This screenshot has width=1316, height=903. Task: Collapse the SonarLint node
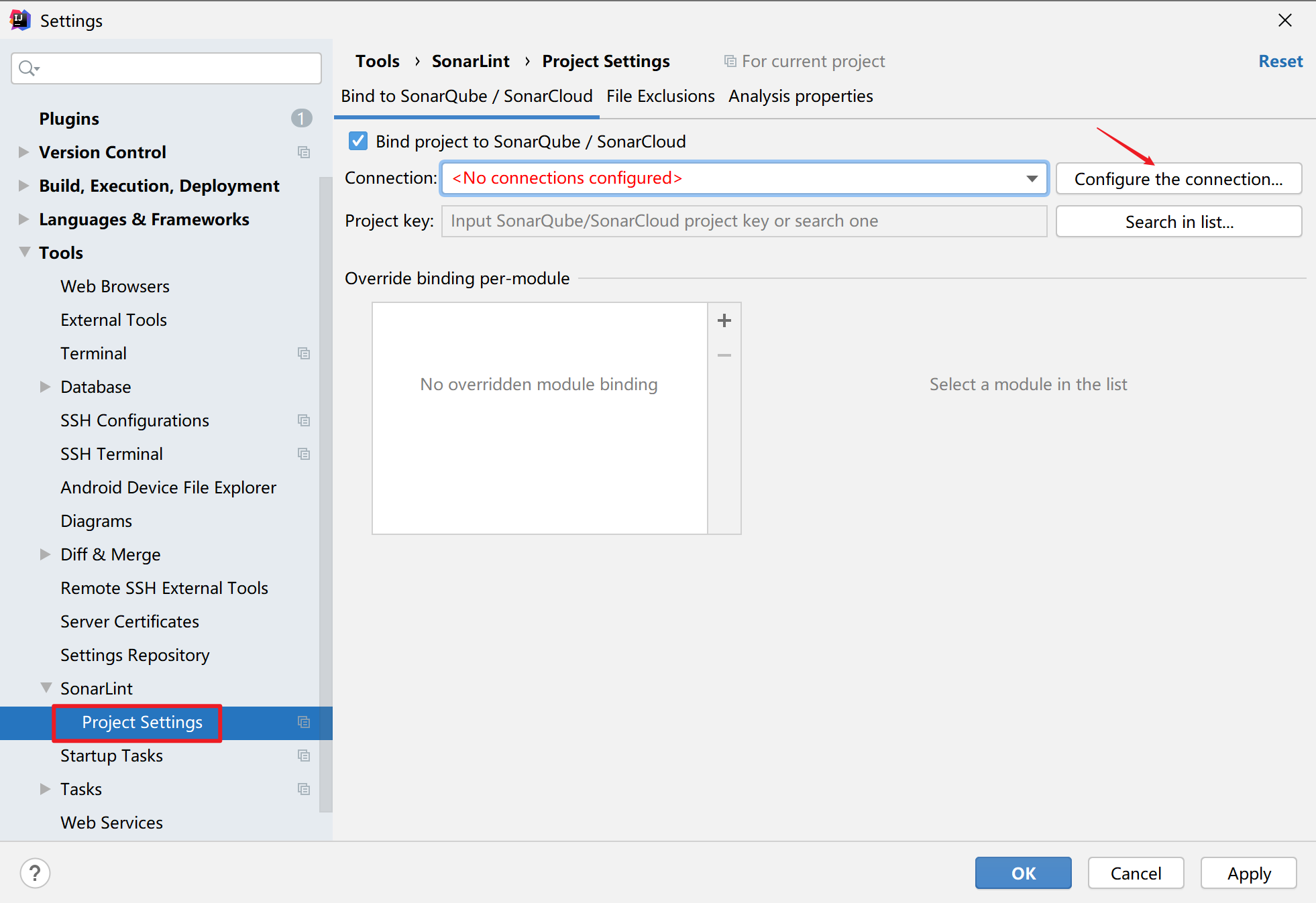tap(46, 688)
